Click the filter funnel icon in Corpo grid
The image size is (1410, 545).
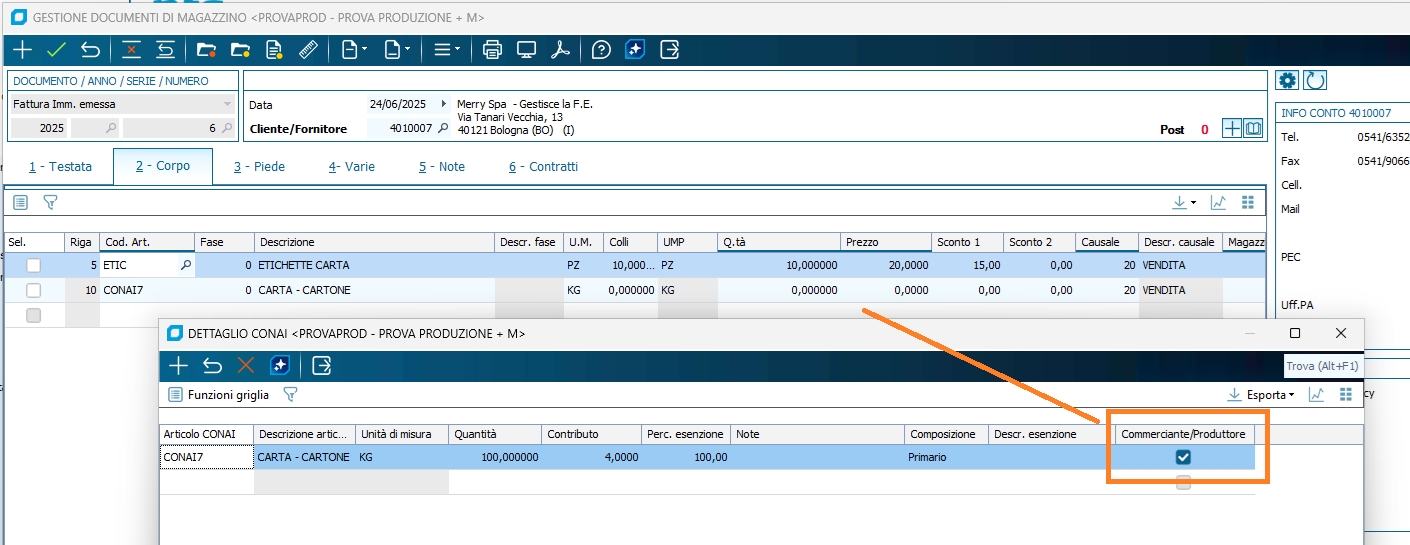coord(50,202)
